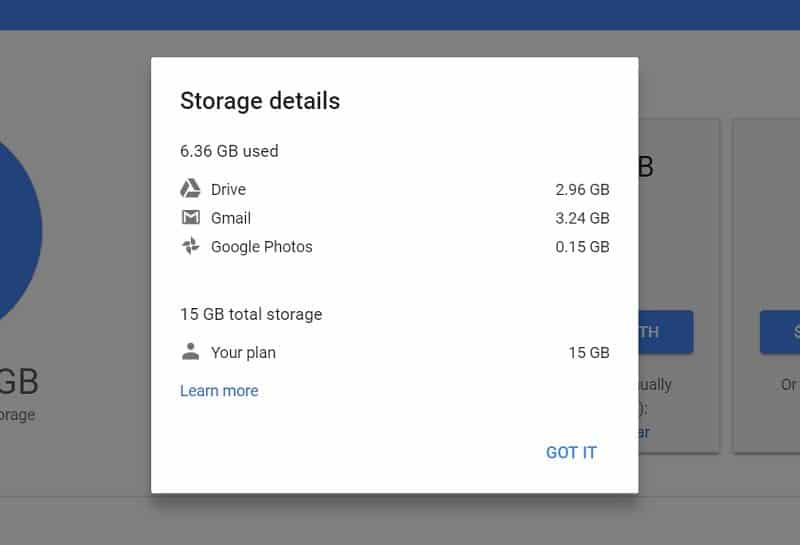This screenshot has height=545, width=800.
Task: Click the dark blue top header bar
Action: point(400,14)
